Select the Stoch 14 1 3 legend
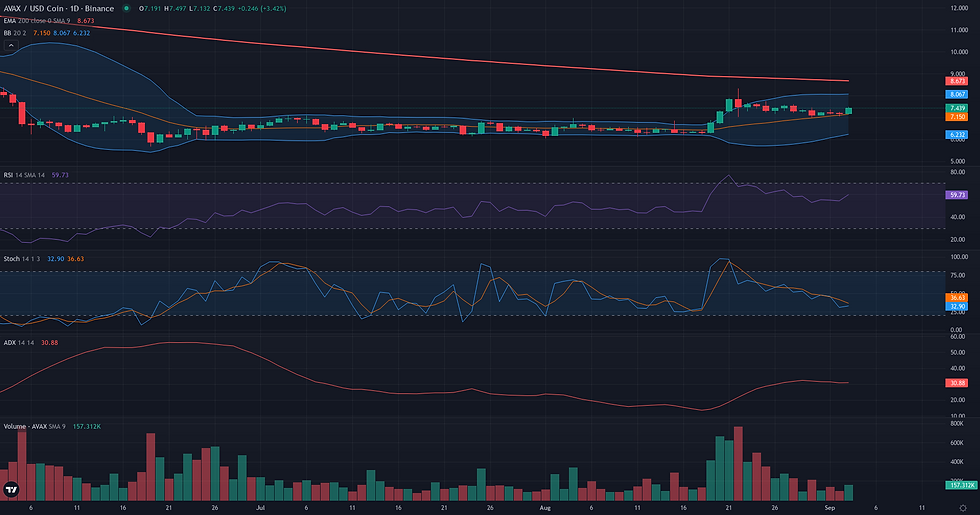980x515 pixels. click(x=22, y=259)
